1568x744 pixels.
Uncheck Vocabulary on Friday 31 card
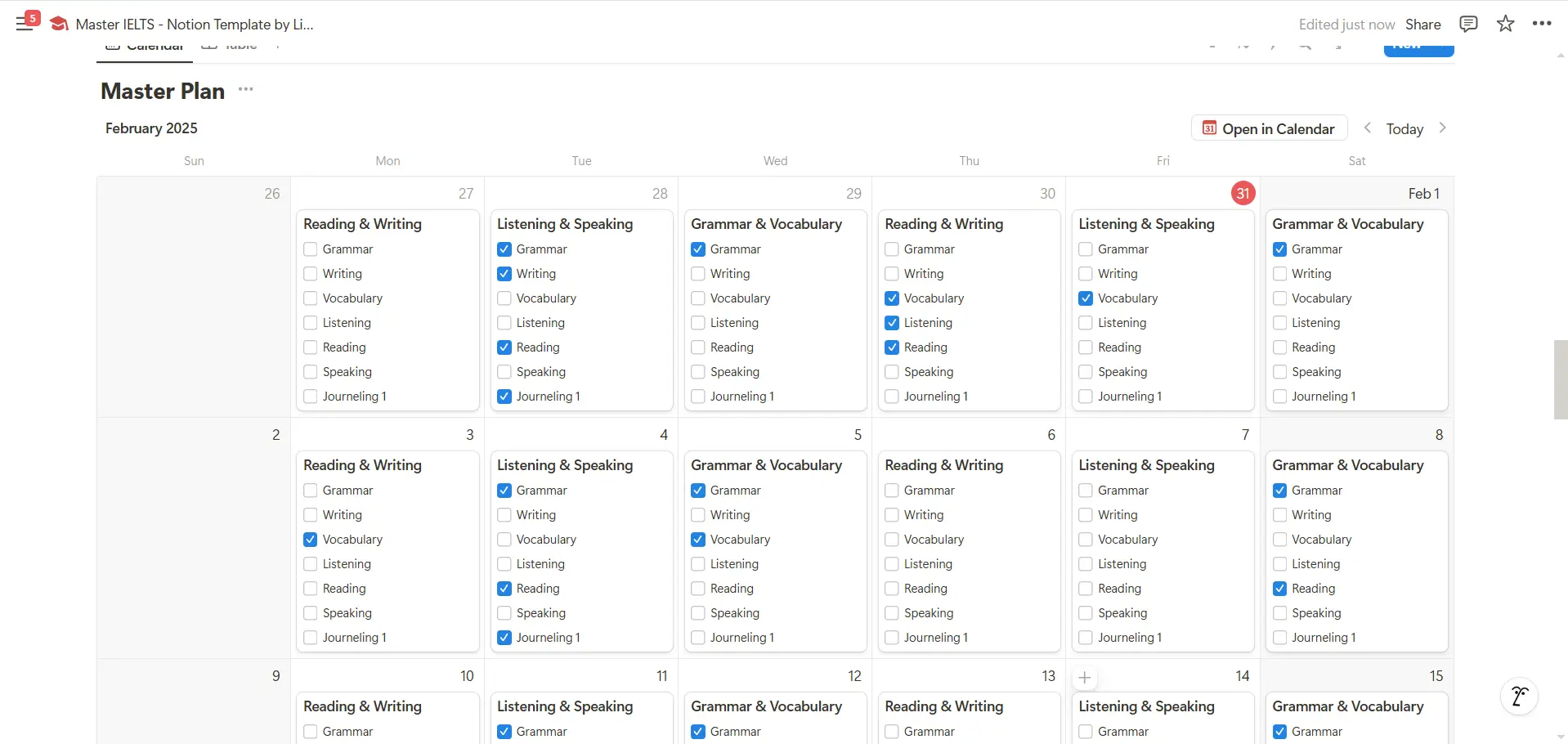[1086, 298]
